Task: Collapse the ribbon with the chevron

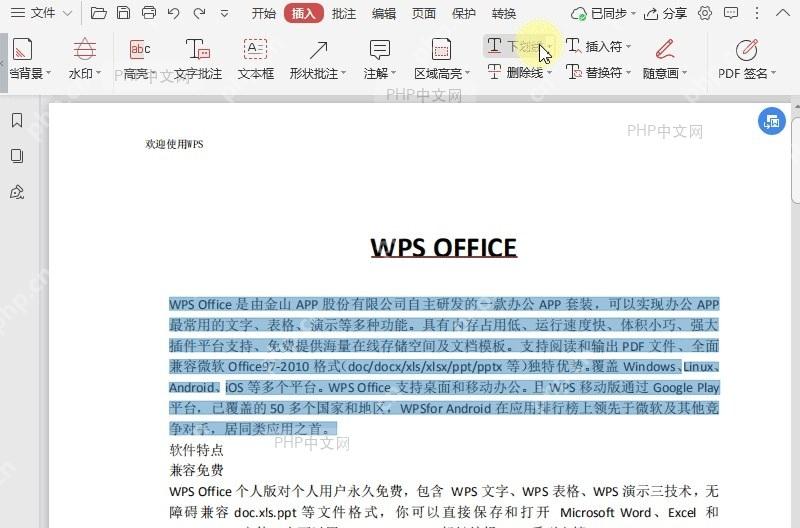Action: click(783, 13)
